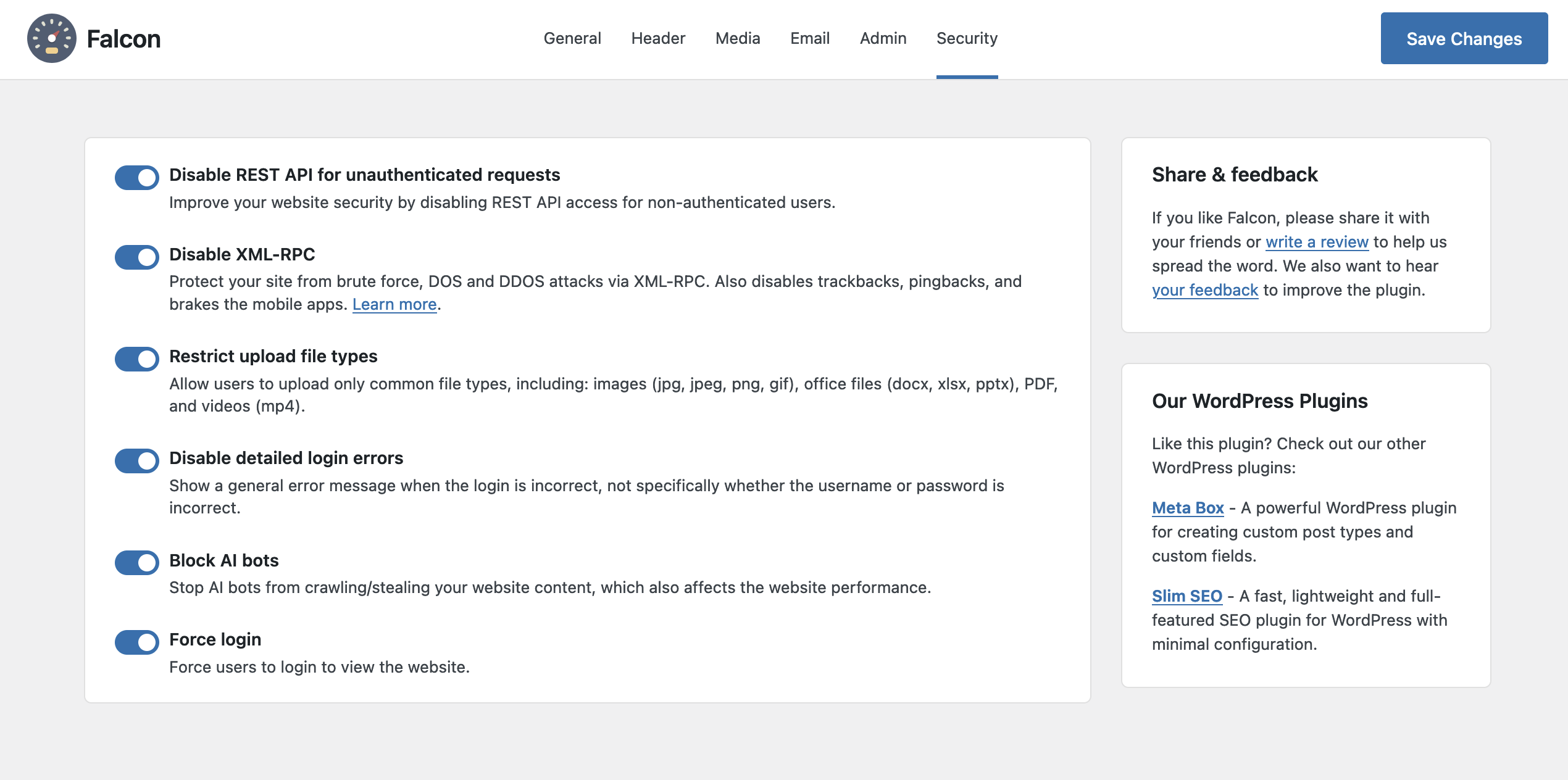Follow the write a review link
1568x780 pixels.
pos(1317,242)
